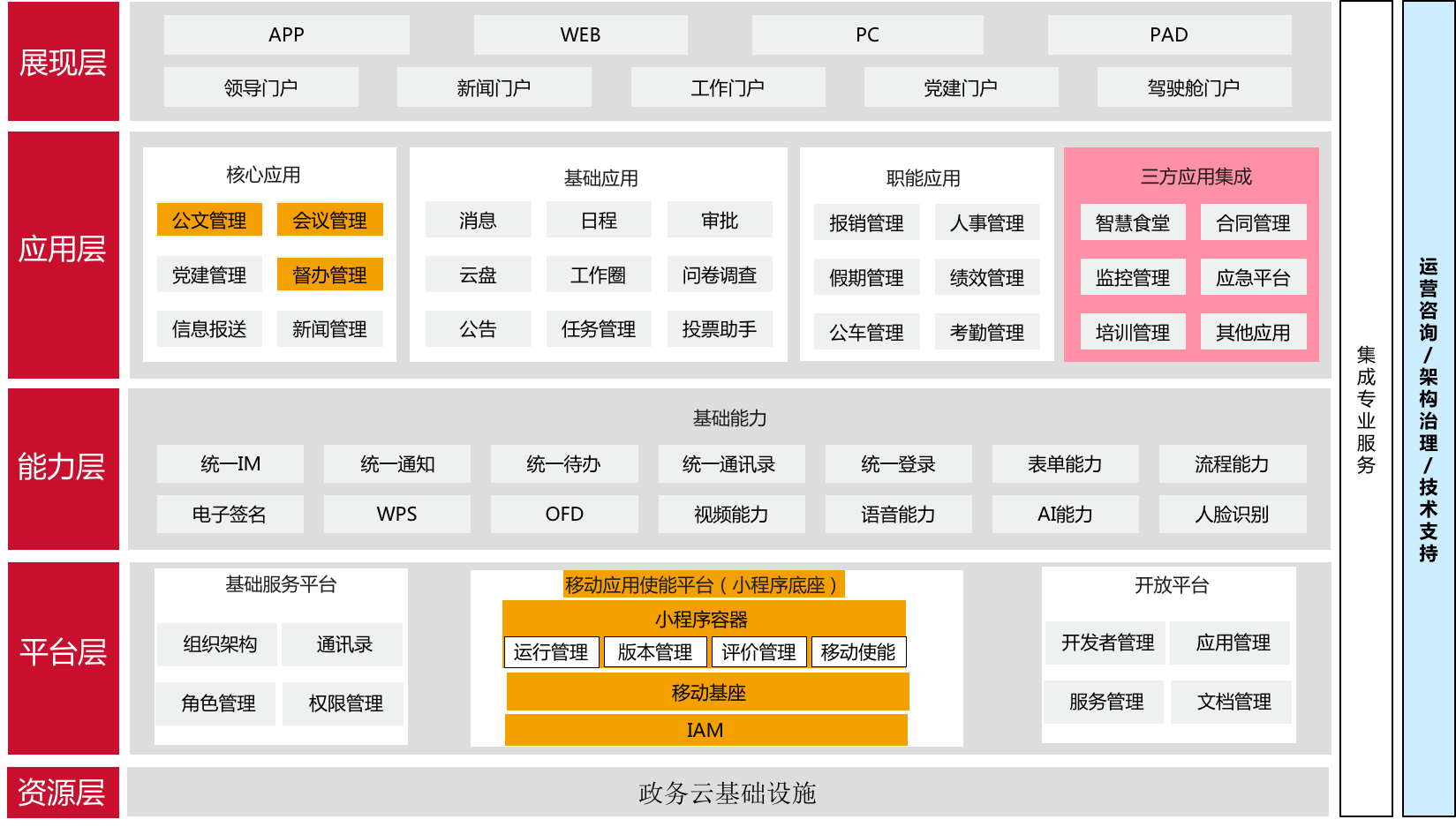Click the 统一IM capability block
1456x827 pixels.
[x=230, y=463]
